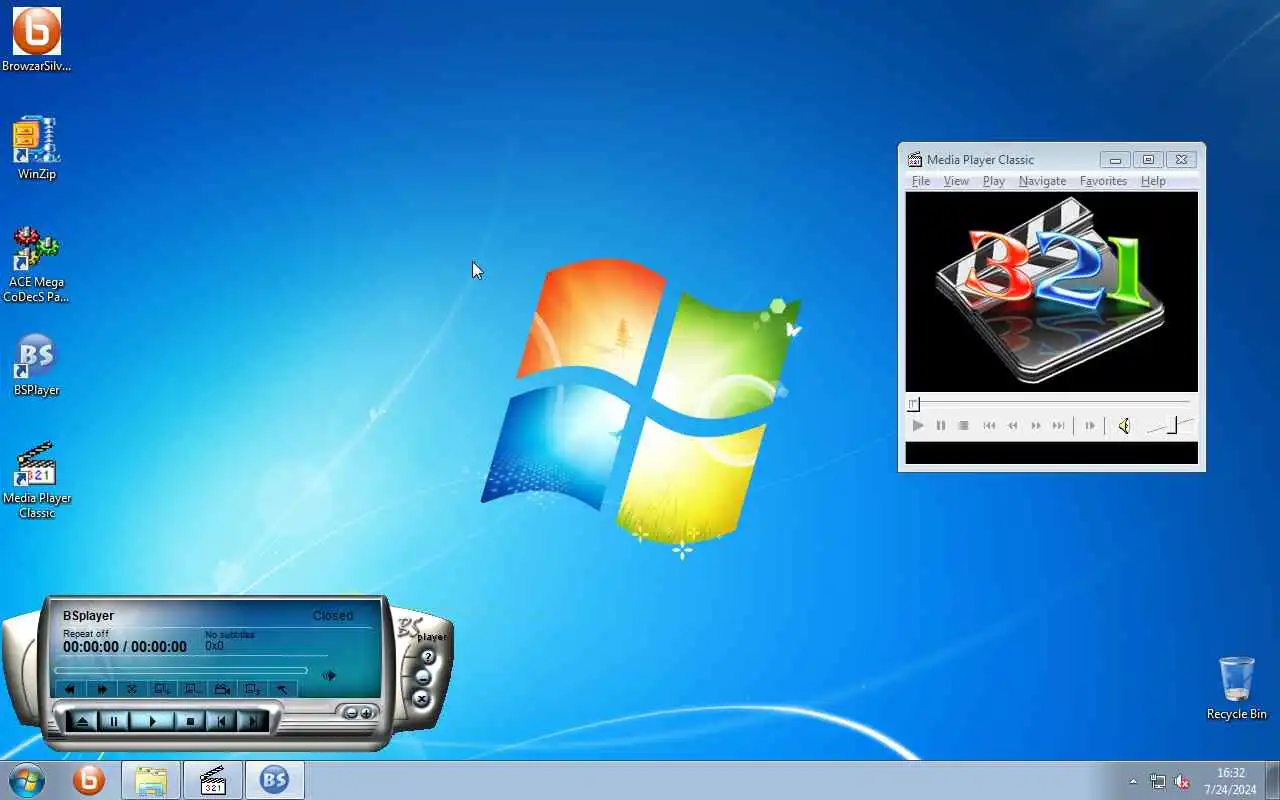Click the Media Player Classic taskbar button
1280x800 pixels.
(213, 780)
